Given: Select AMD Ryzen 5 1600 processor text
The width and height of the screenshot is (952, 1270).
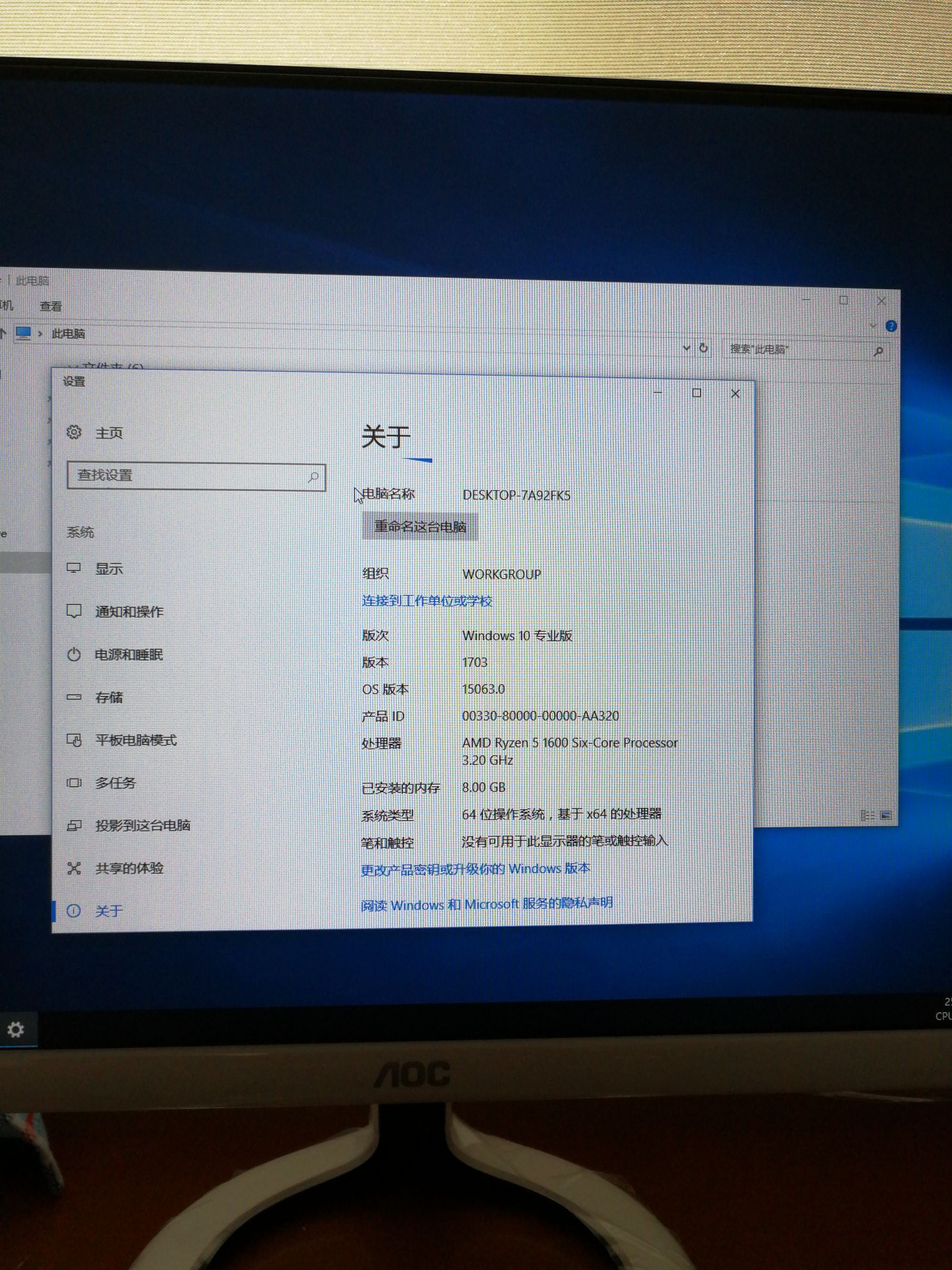Looking at the screenshot, I should pos(569,751).
